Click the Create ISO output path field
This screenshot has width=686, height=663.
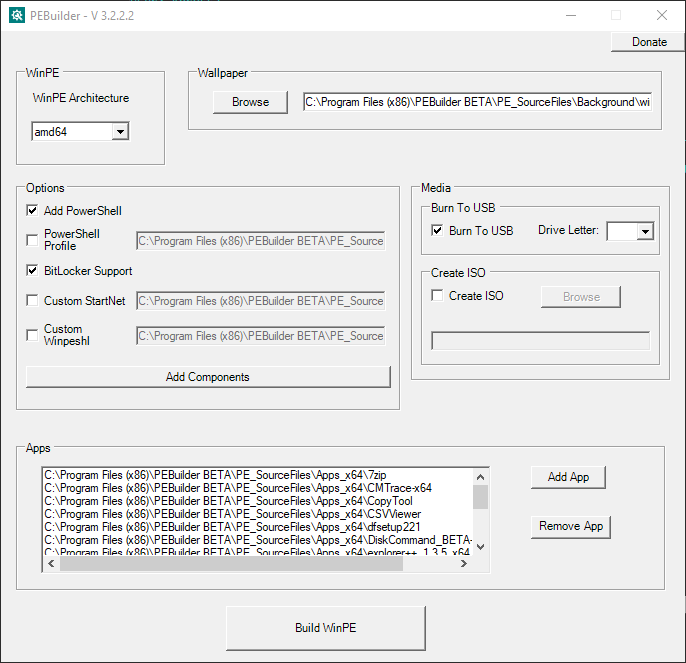tap(541, 340)
